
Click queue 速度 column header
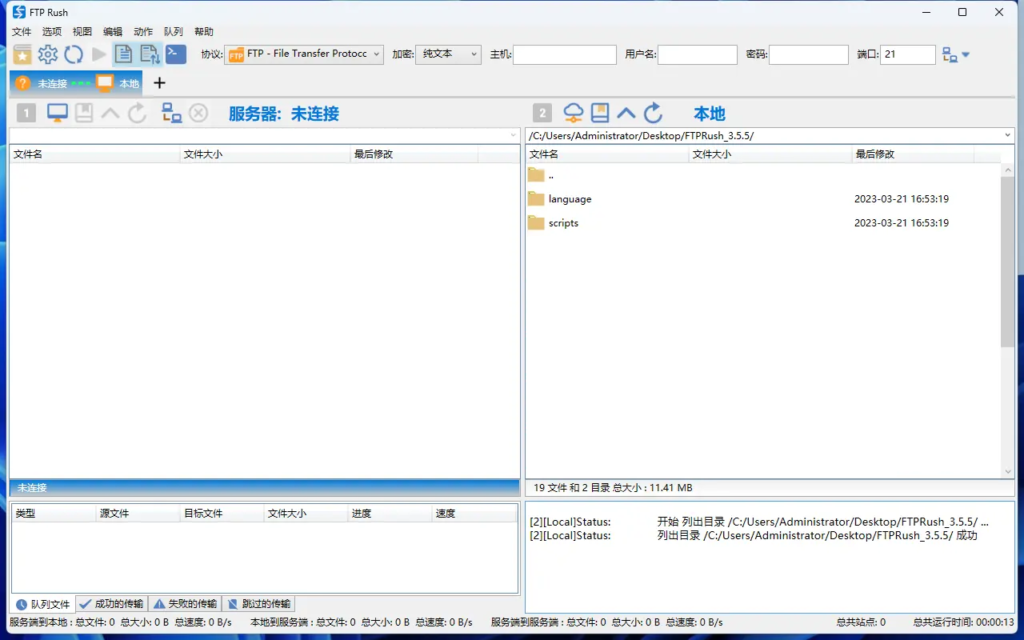(473, 513)
